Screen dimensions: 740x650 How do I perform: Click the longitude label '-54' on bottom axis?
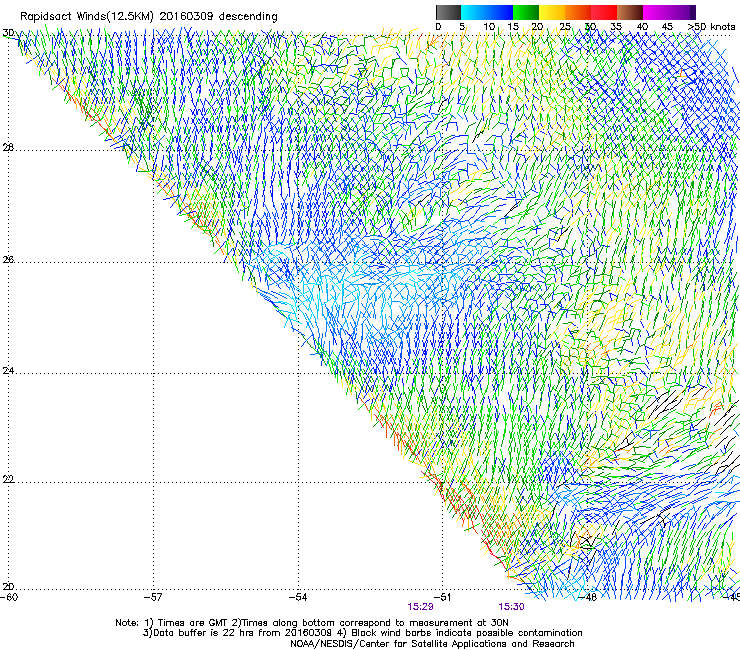pyautogui.click(x=298, y=597)
